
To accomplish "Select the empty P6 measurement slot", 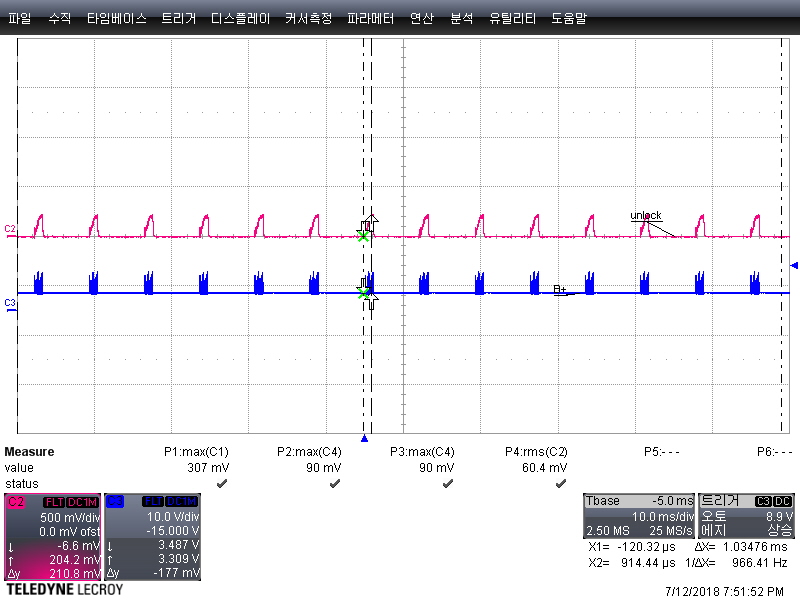I will (774, 452).
